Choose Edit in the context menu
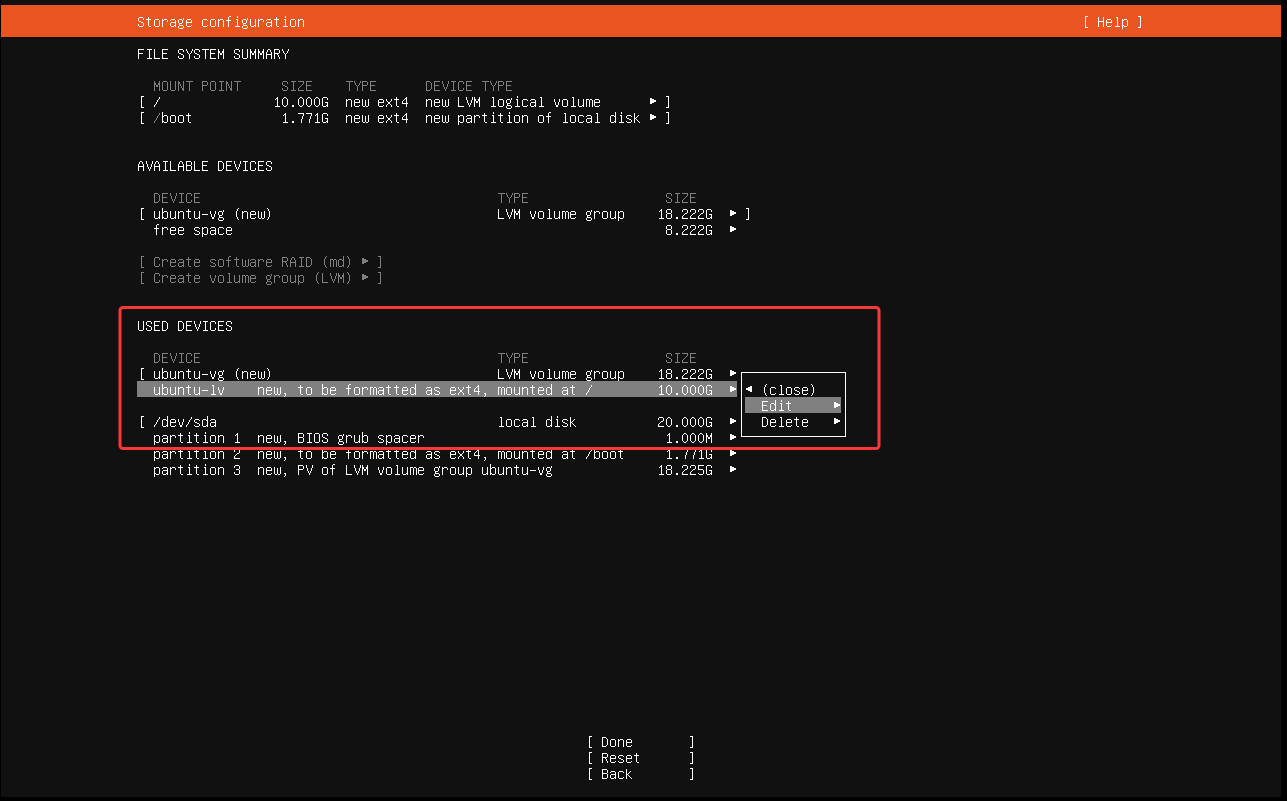1287x801 pixels. [x=792, y=406]
